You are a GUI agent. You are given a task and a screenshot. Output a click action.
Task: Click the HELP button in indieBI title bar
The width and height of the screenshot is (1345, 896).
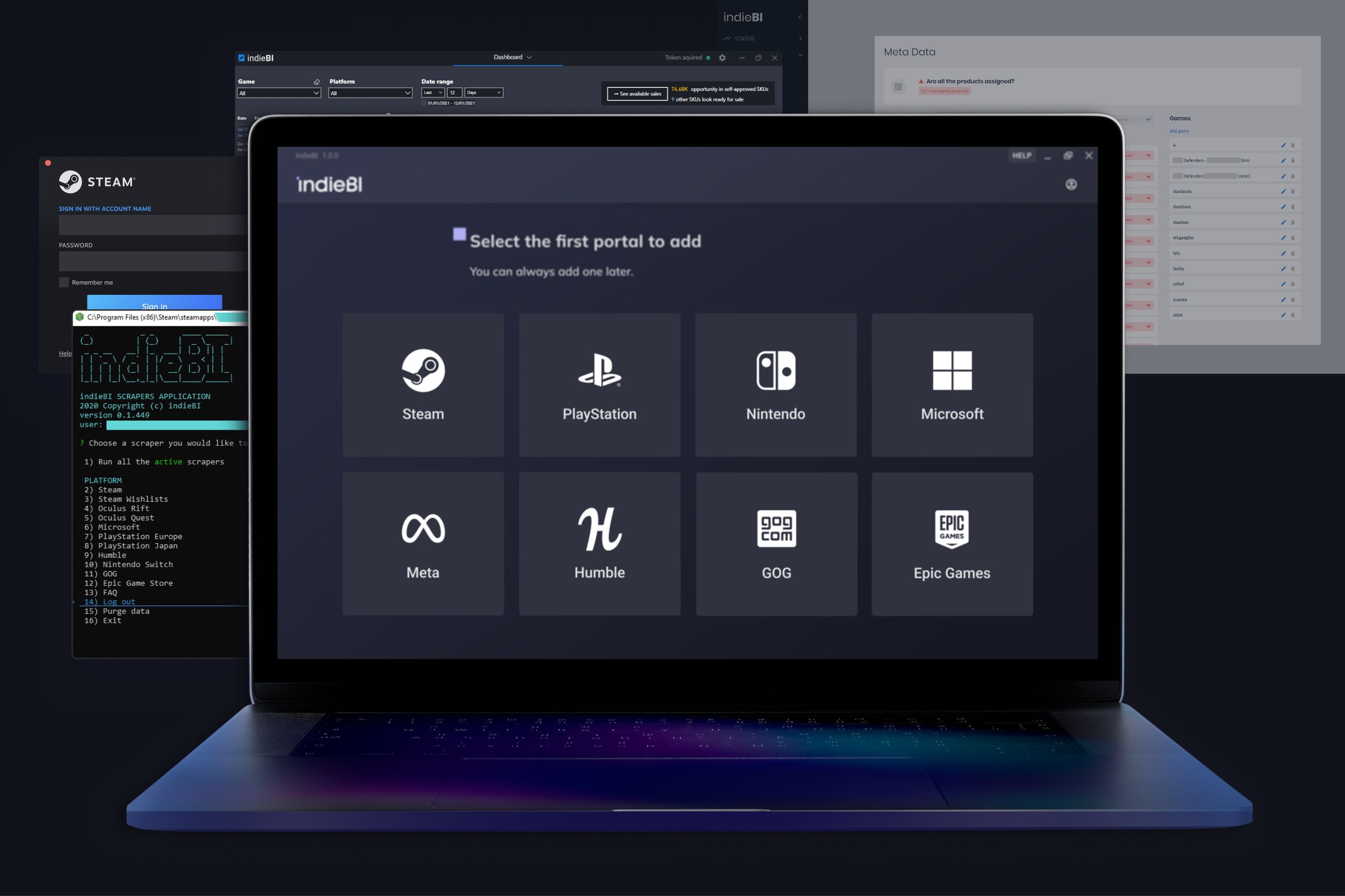[x=1022, y=156]
